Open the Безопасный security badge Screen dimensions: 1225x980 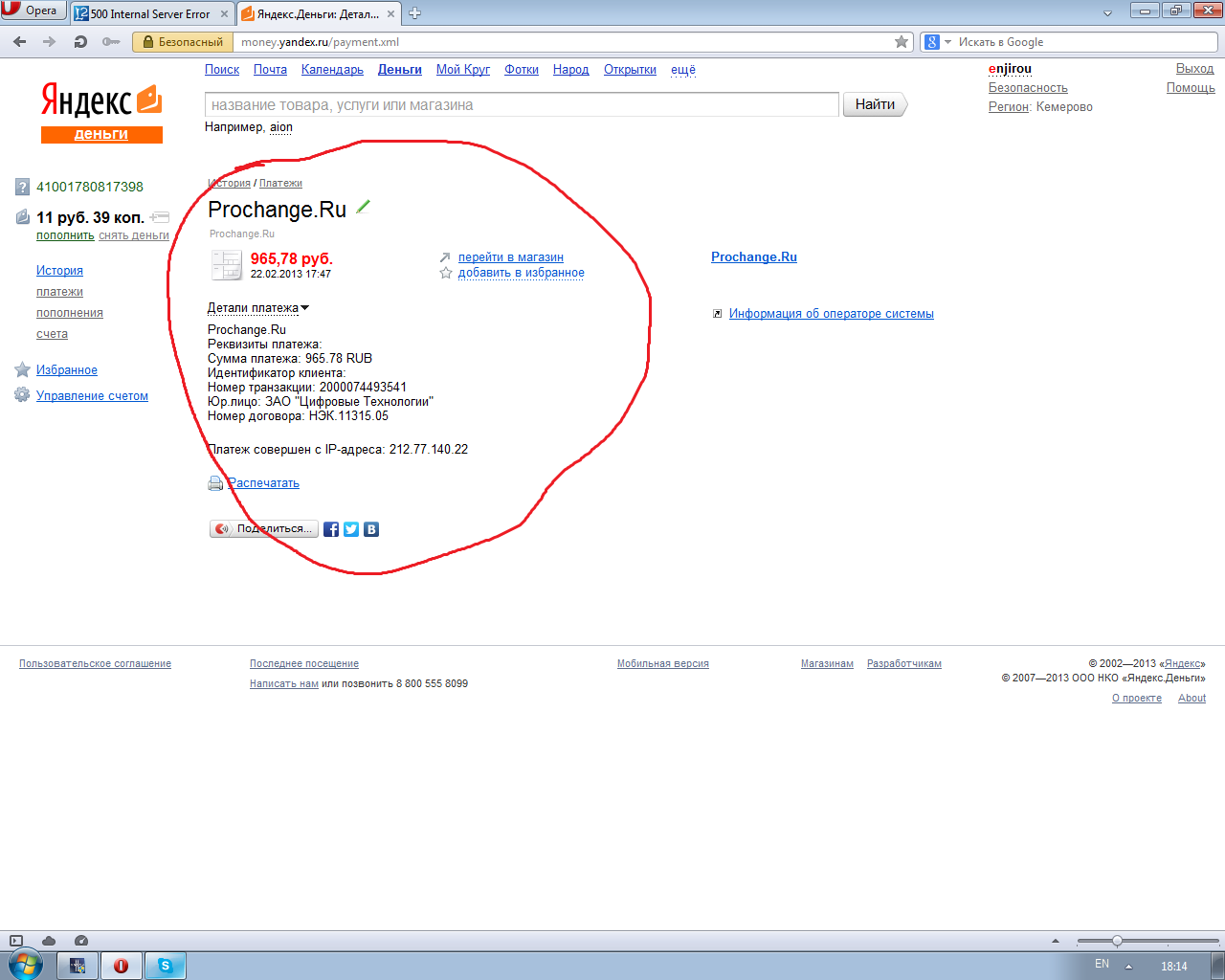tap(183, 42)
